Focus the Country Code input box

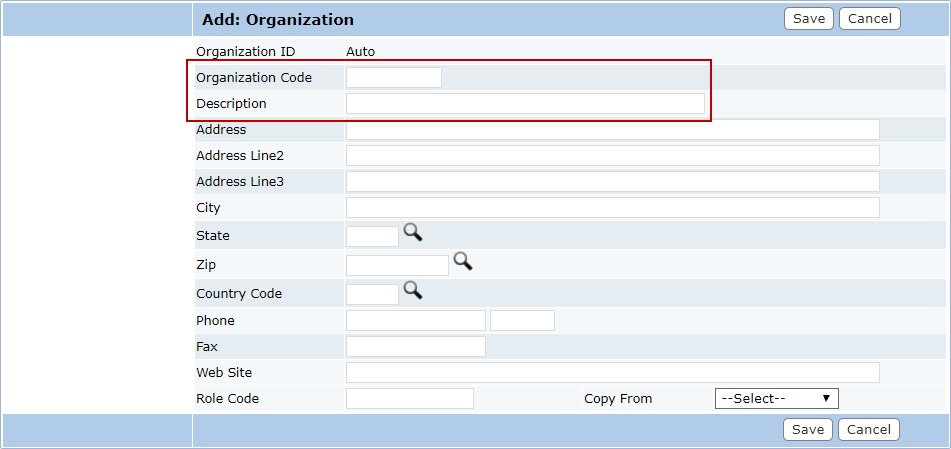point(372,294)
